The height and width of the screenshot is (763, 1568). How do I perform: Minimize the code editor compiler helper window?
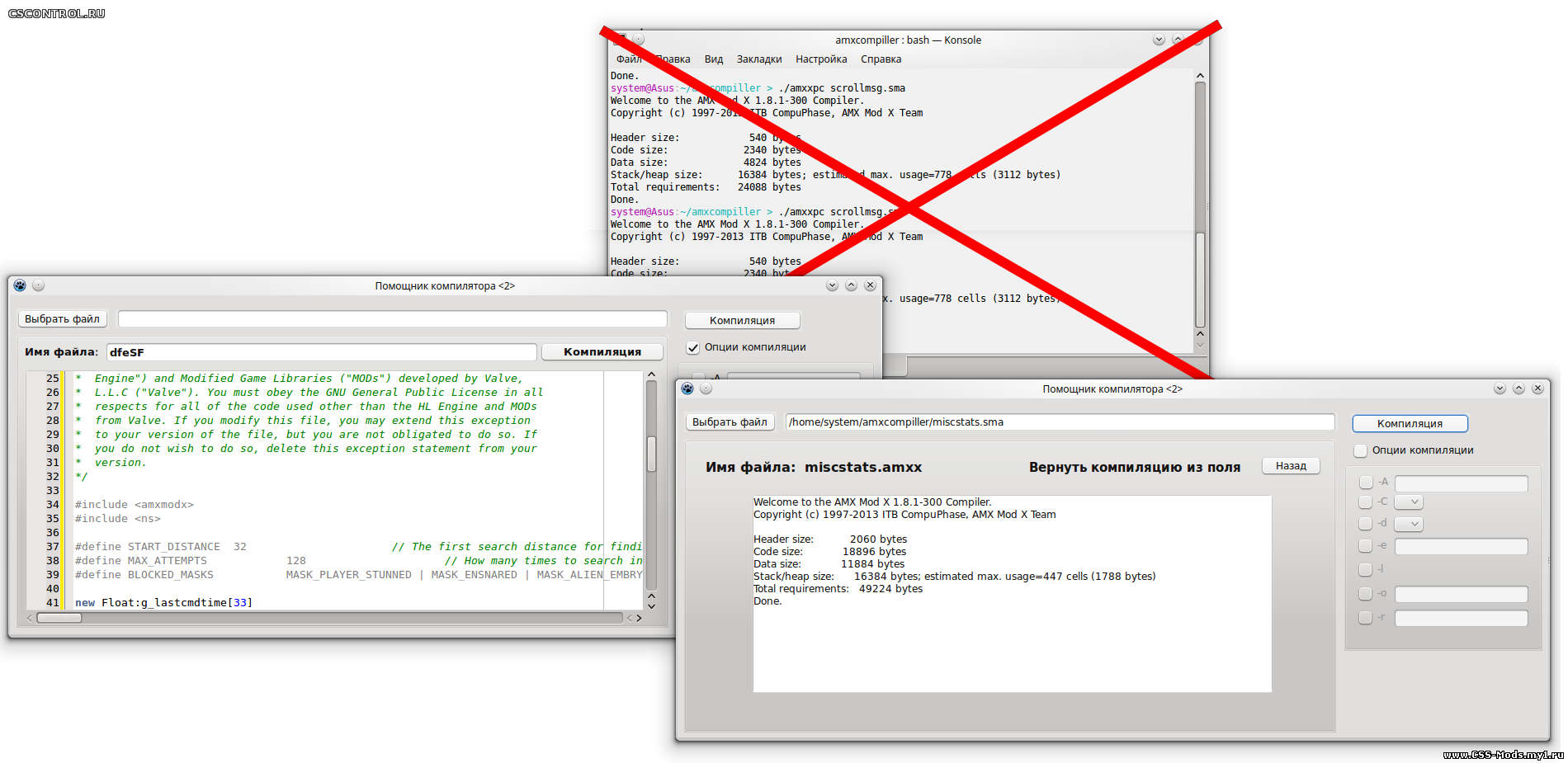pyautogui.click(x=832, y=285)
